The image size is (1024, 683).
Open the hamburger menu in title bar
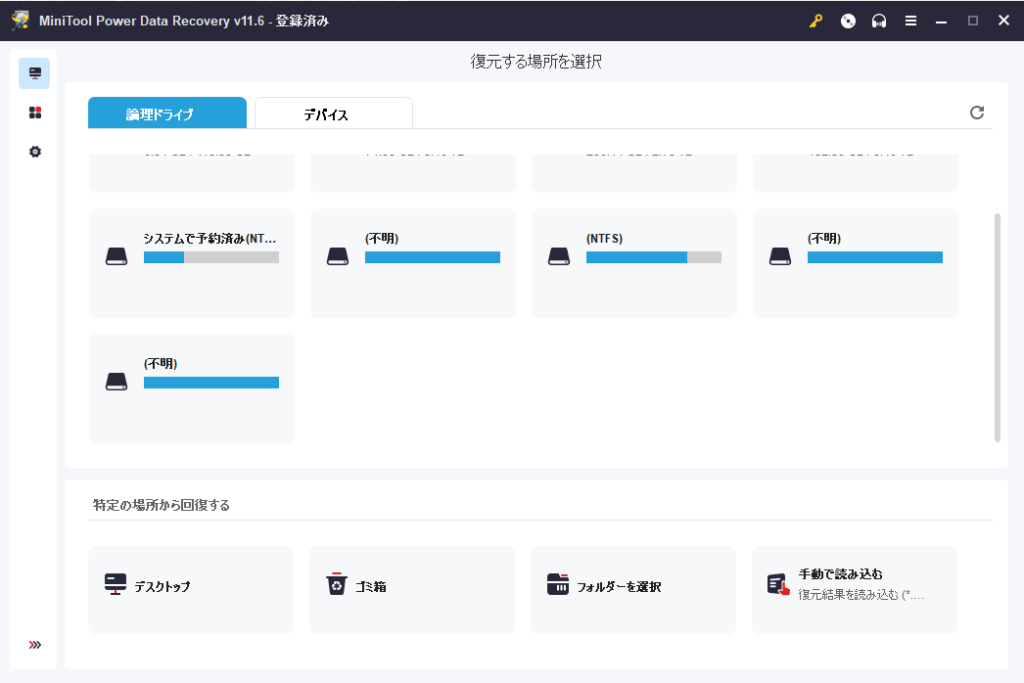(x=910, y=21)
